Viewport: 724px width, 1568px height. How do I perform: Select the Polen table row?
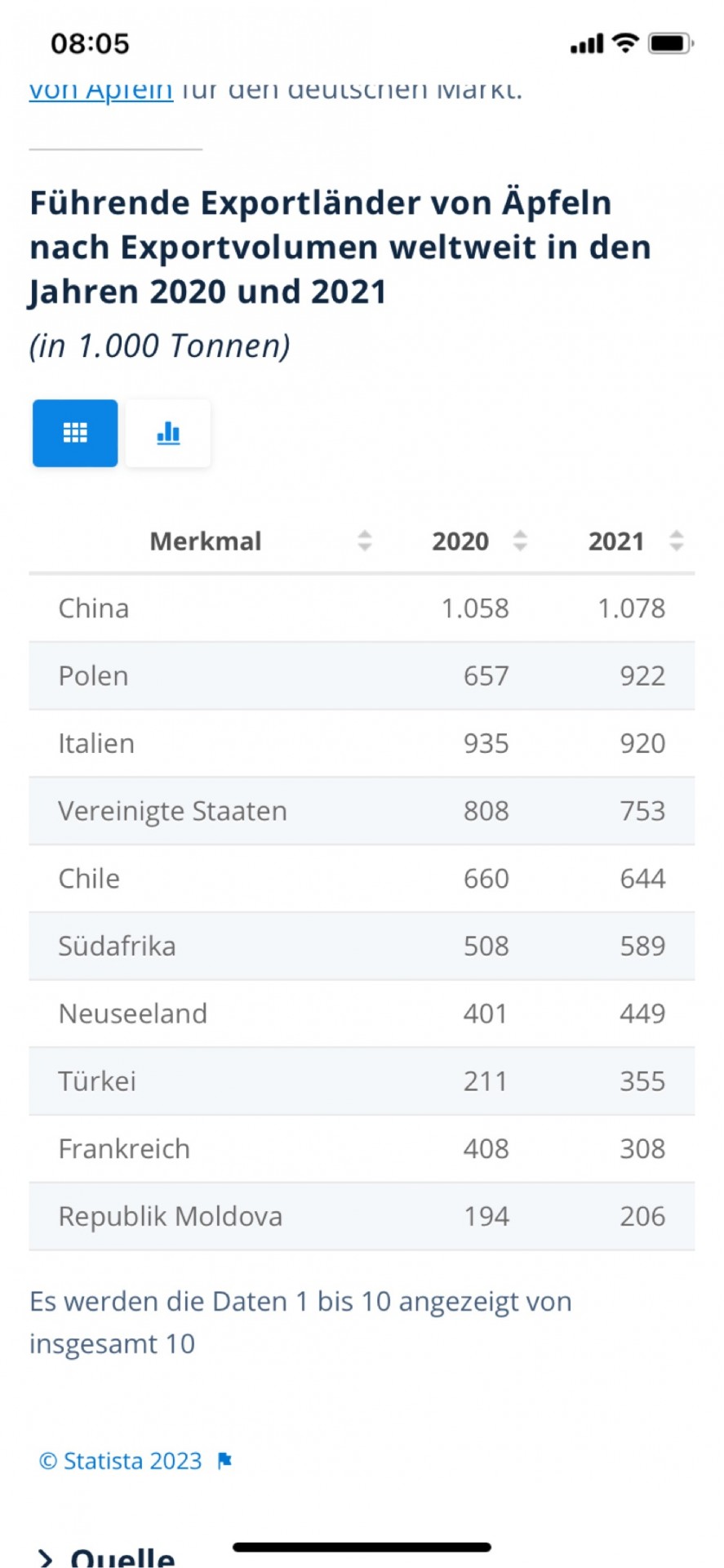pos(362,676)
